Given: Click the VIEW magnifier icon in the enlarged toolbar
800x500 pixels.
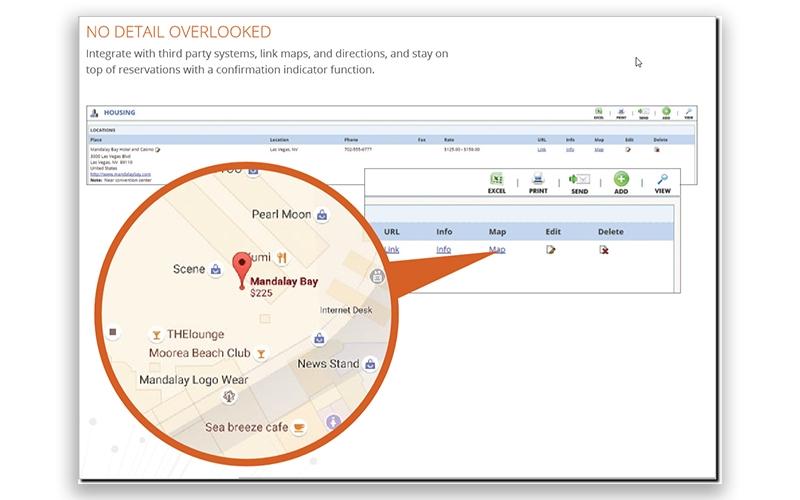Looking at the screenshot, I should click(x=662, y=179).
